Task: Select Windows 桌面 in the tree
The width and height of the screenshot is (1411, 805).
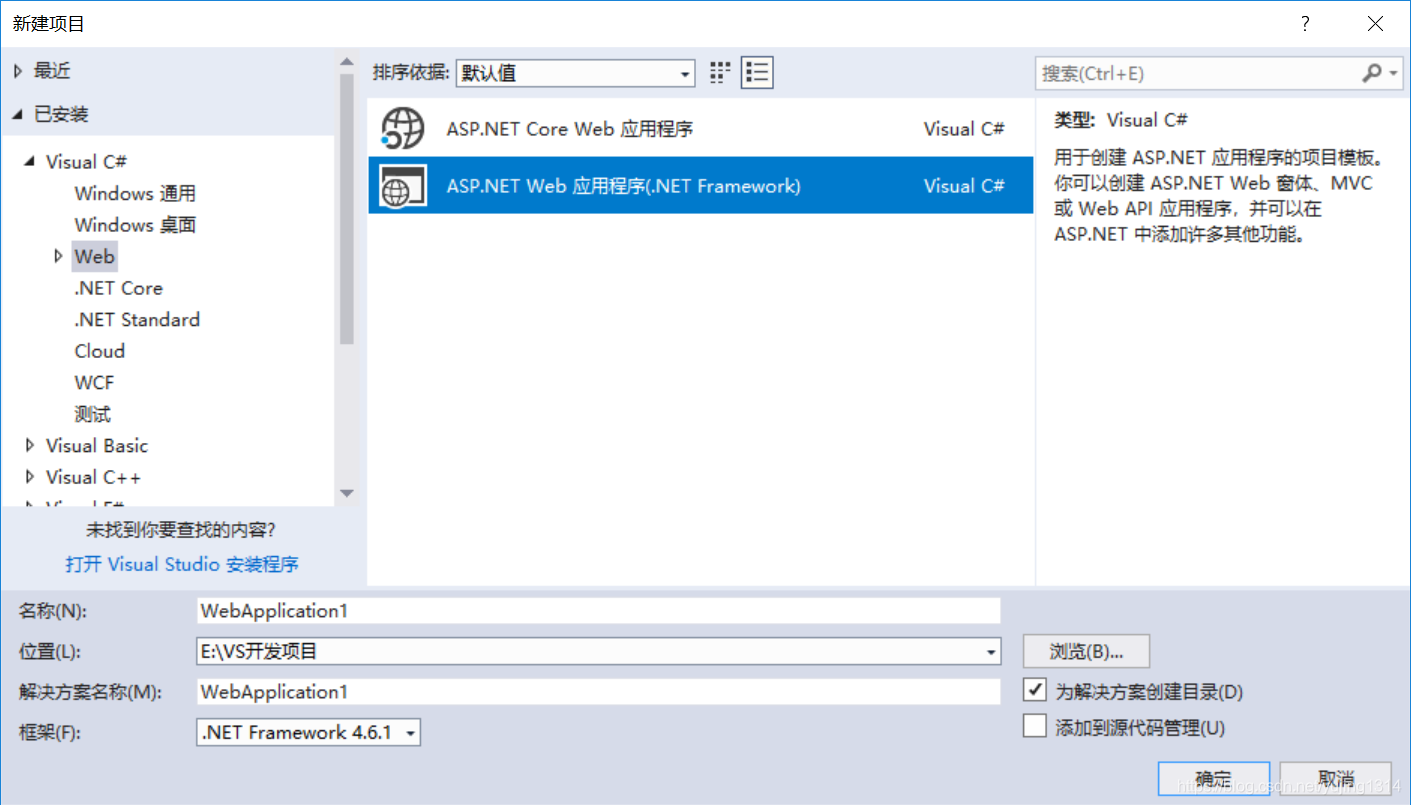Action: point(135,225)
